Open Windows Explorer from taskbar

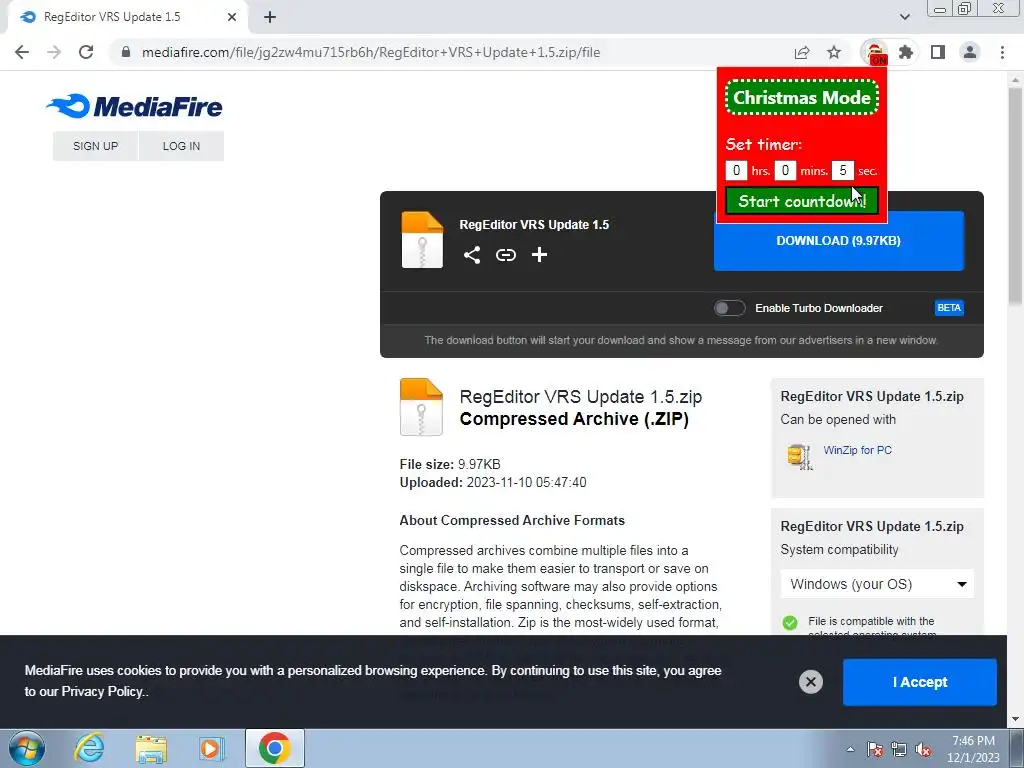(x=151, y=748)
